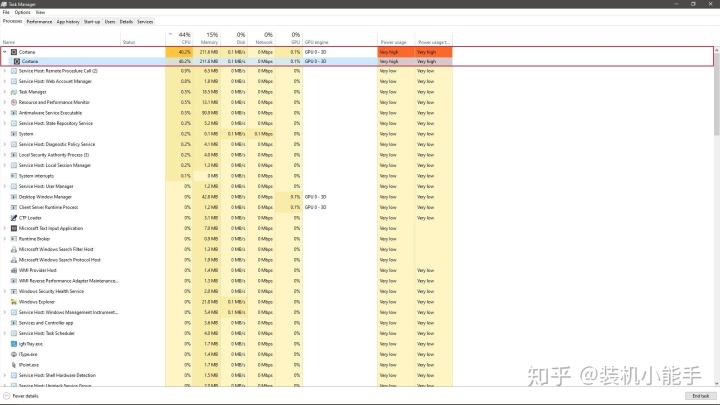Click 'Very high' power usage in Cortana group row
The height and width of the screenshot is (405, 720).
pyautogui.click(x=389, y=52)
